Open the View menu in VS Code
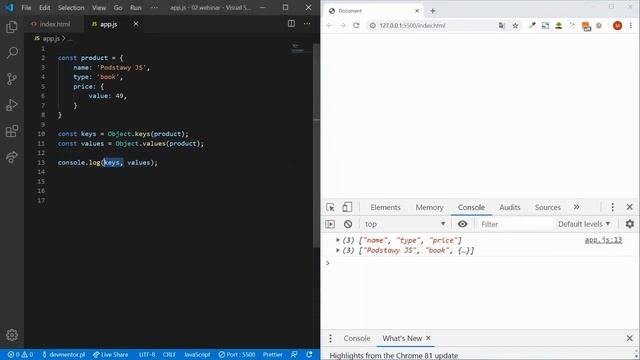This screenshot has width=640, height=360. [99, 8]
